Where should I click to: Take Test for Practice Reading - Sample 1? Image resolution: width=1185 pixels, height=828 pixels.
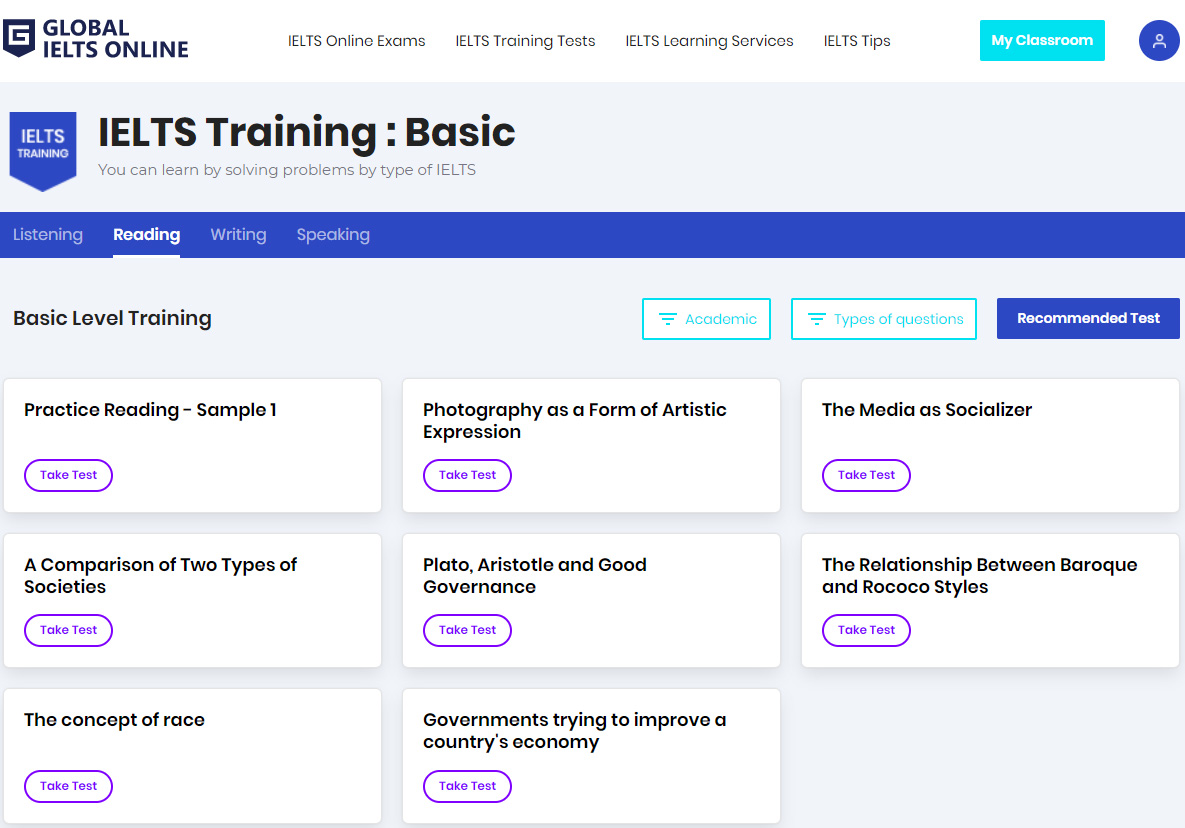coord(68,475)
